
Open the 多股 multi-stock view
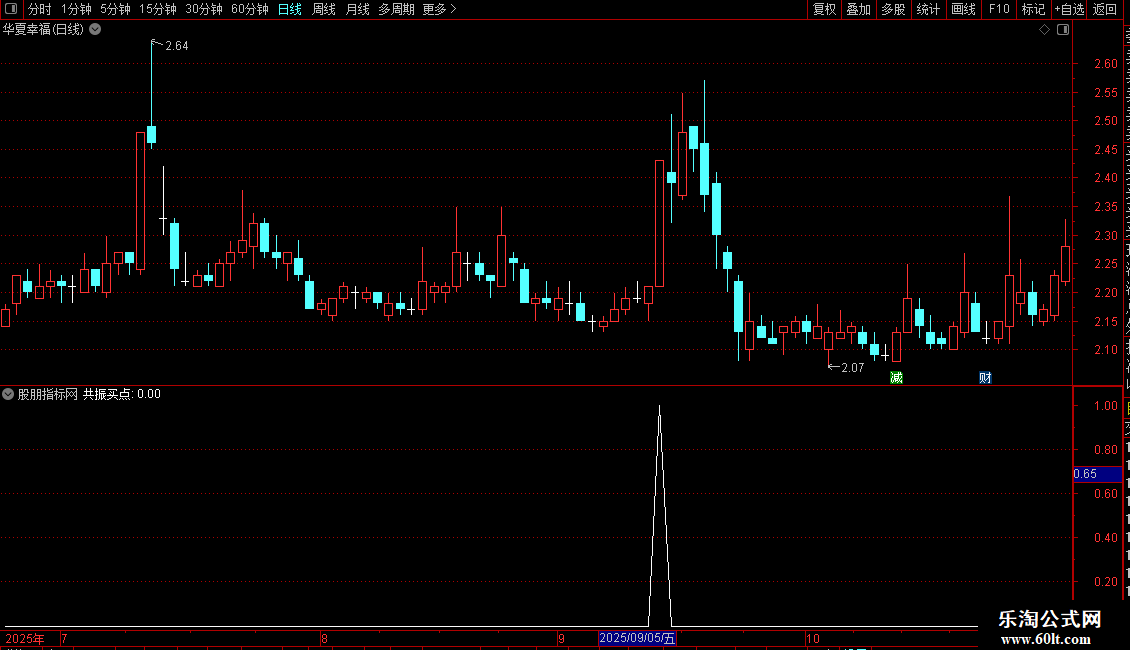(x=893, y=9)
